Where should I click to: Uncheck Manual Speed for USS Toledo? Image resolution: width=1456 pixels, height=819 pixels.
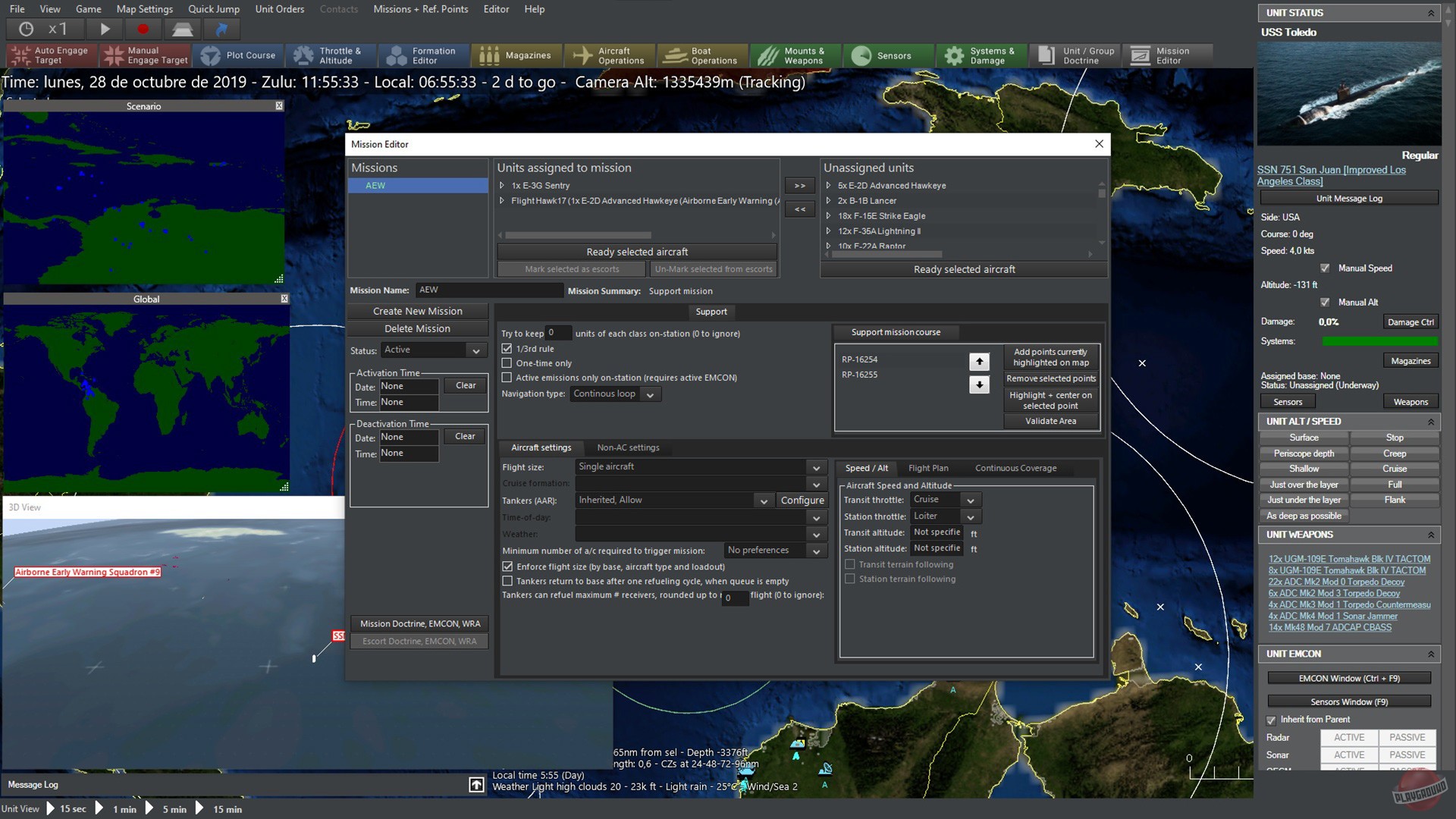[x=1326, y=268]
